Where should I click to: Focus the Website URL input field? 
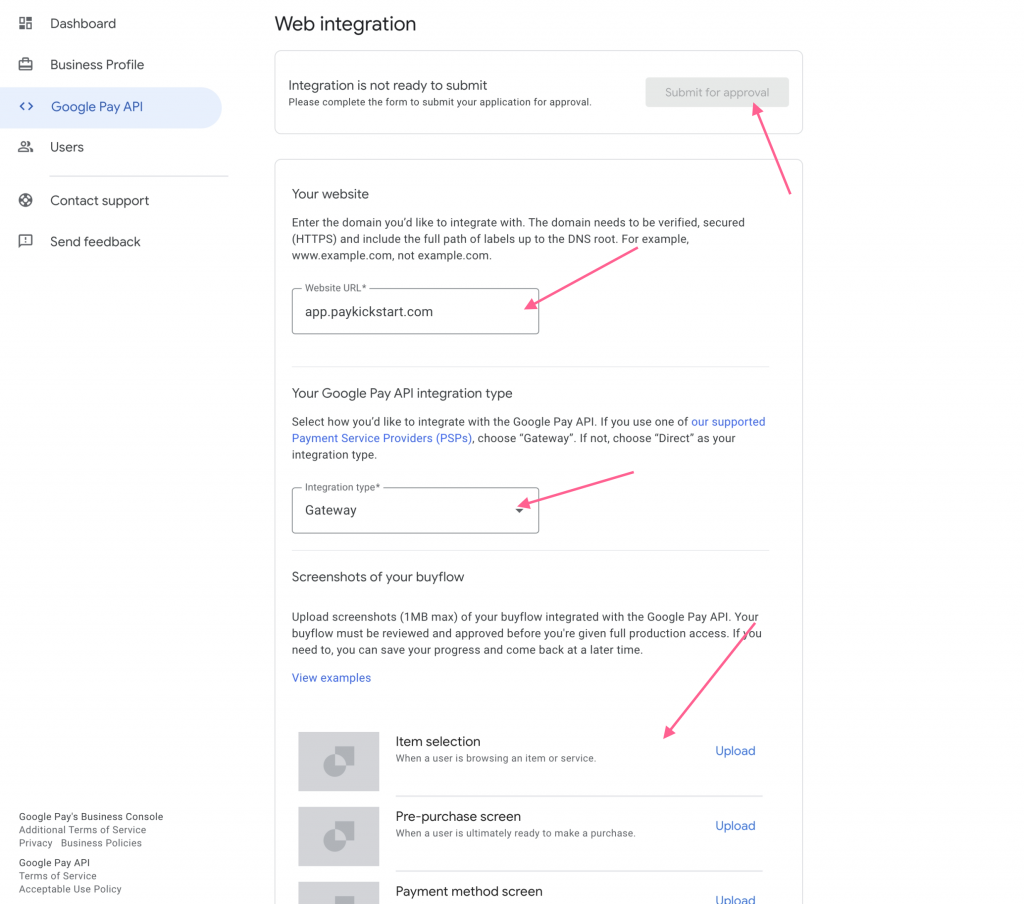(x=415, y=312)
